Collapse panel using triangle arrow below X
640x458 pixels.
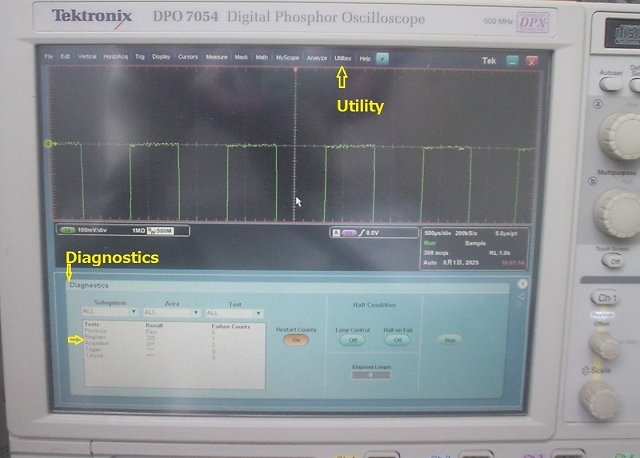click(x=522, y=296)
